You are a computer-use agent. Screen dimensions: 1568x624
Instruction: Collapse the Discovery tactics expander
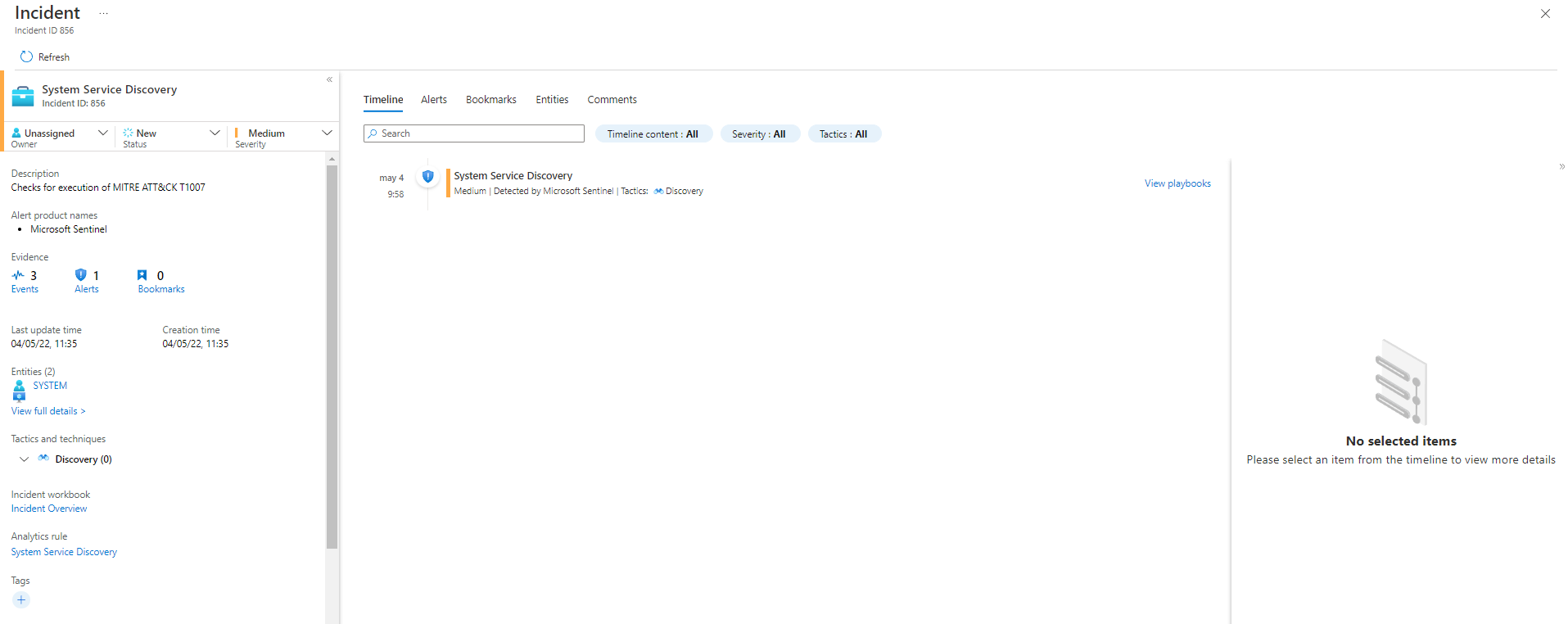click(25, 459)
